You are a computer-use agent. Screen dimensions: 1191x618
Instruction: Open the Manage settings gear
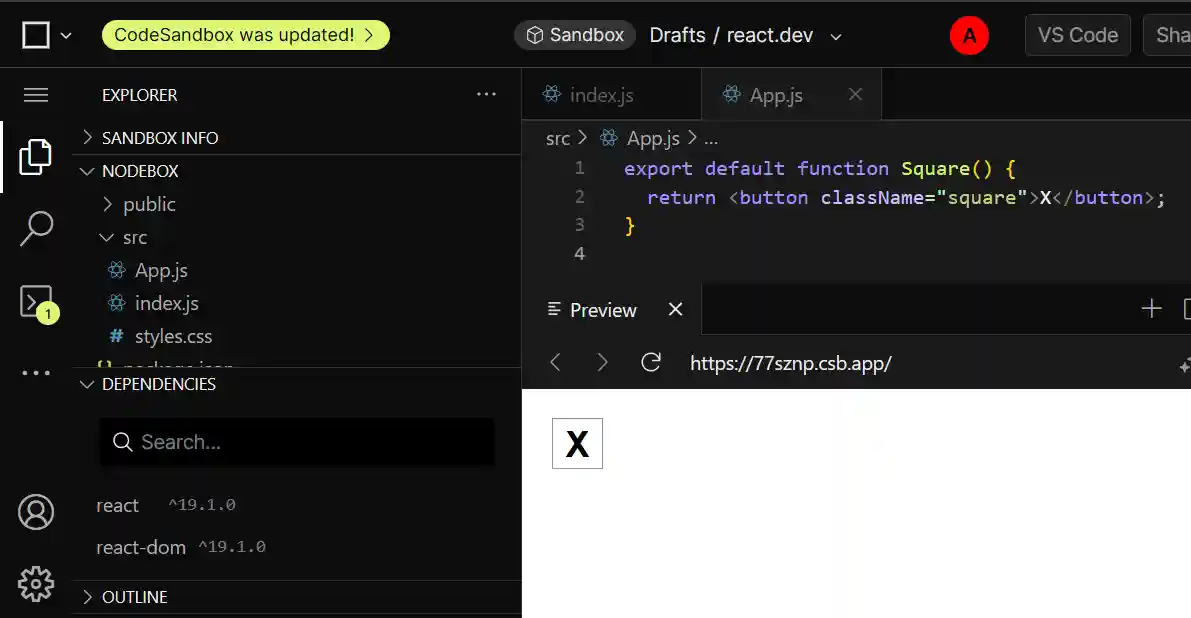[x=36, y=584]
